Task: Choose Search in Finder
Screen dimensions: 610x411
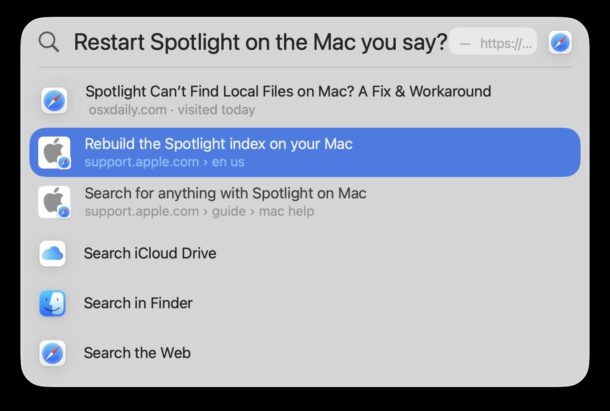Action: coord(138,303)
